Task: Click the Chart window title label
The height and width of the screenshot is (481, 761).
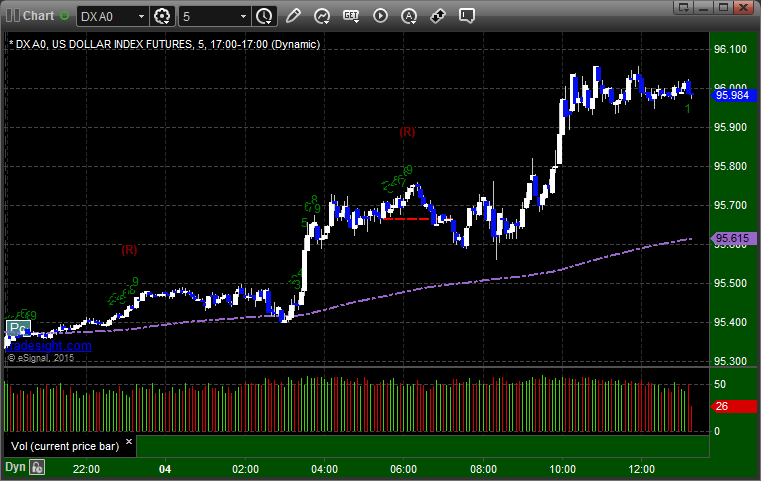Action: (x=38, y=16)
